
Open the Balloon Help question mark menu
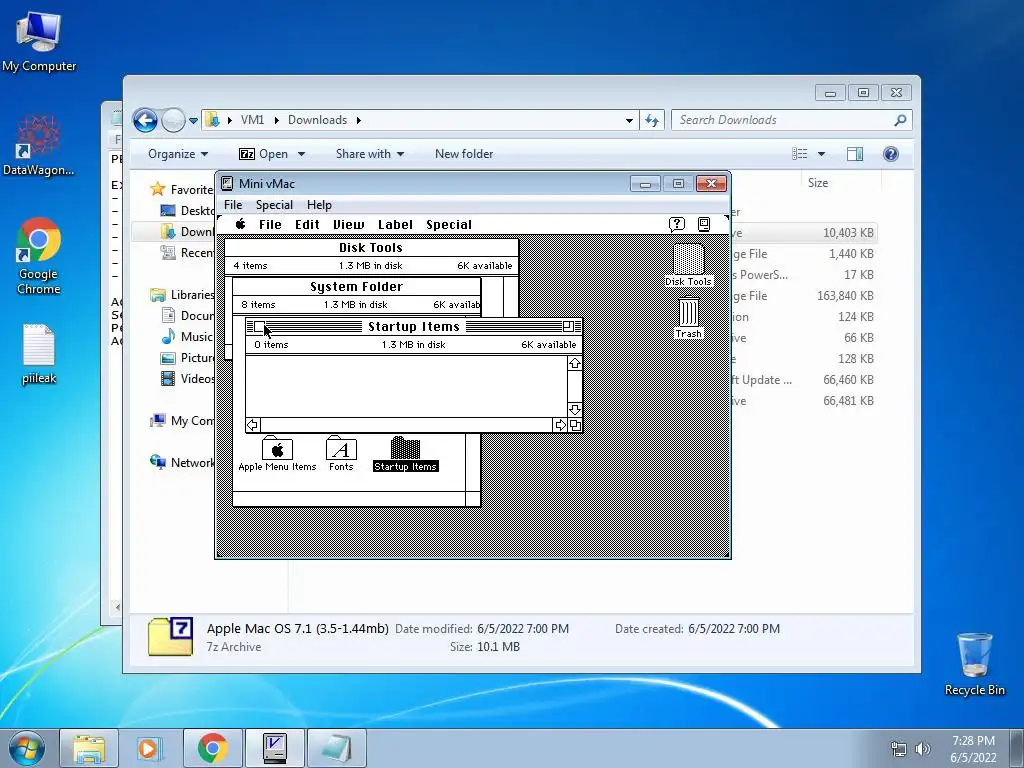pos(677,224)
